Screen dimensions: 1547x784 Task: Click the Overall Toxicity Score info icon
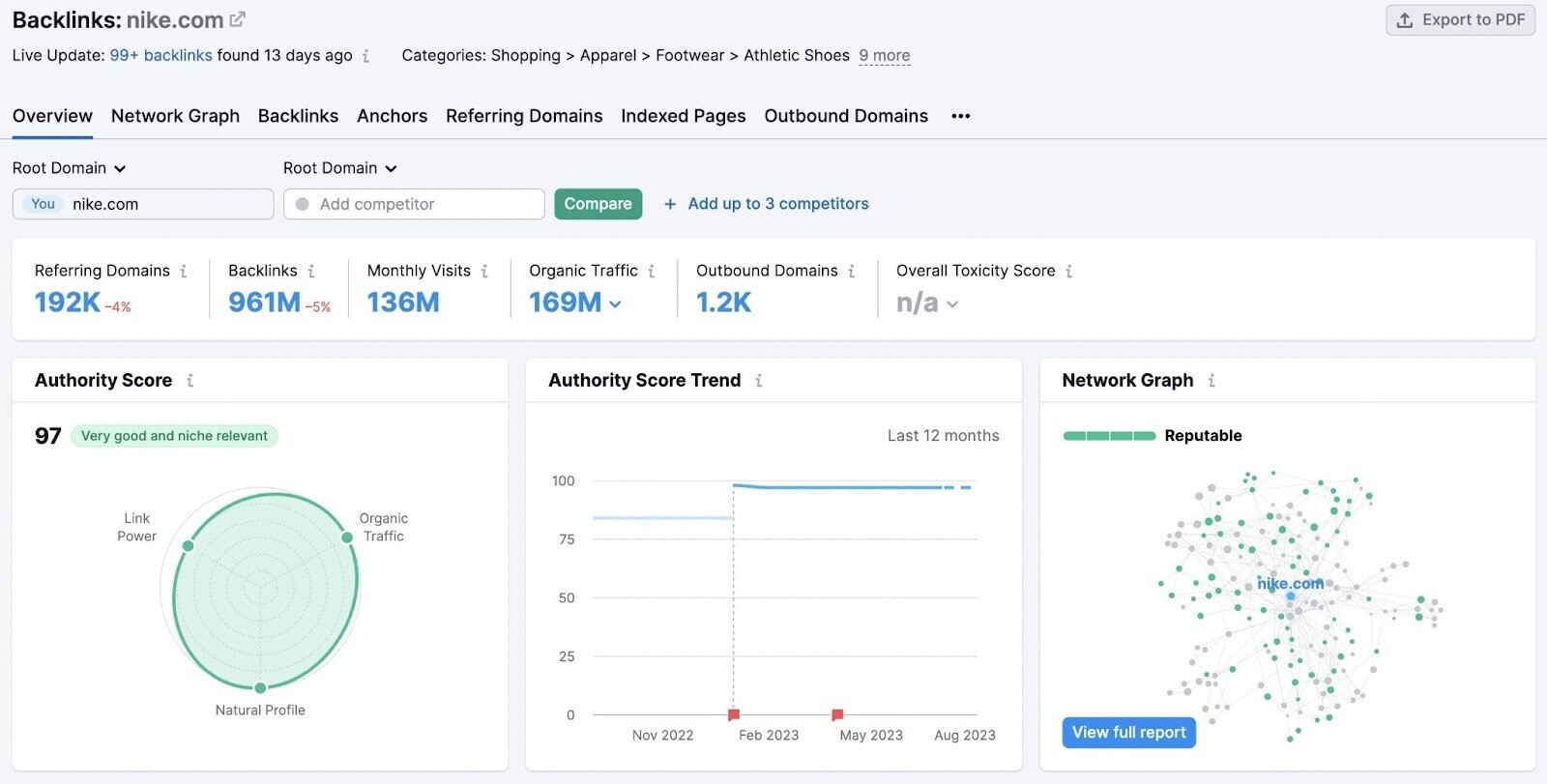coord(1068,272)
